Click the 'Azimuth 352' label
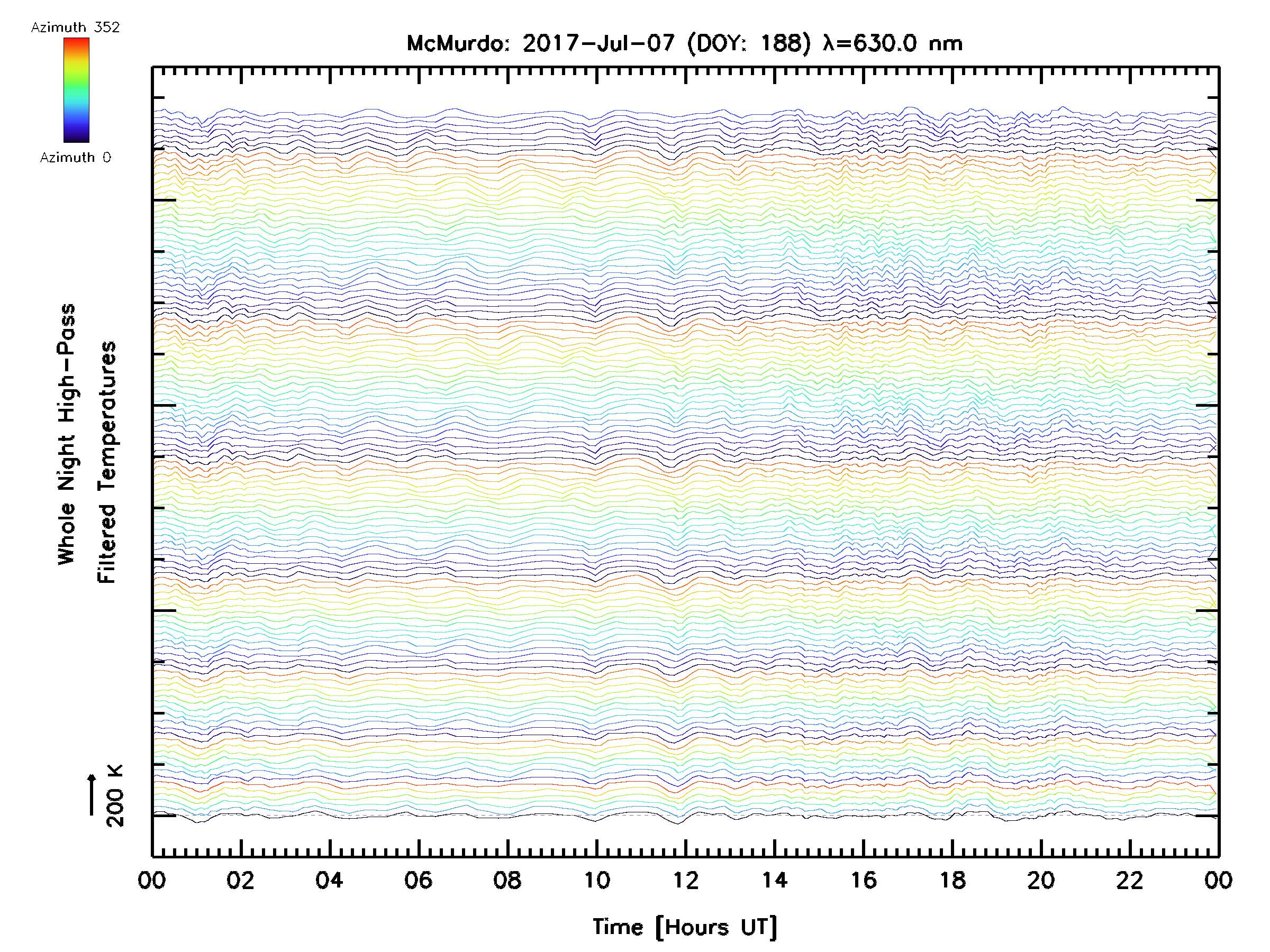The width and height of the screenshot is (1270, 952). [75, 28]
